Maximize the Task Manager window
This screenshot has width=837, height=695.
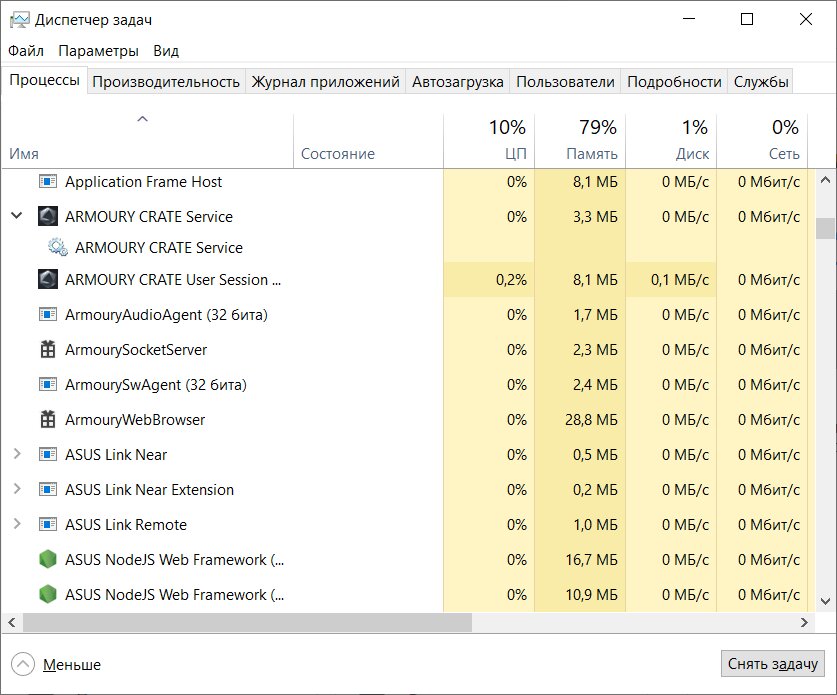[x=747, y=19]
